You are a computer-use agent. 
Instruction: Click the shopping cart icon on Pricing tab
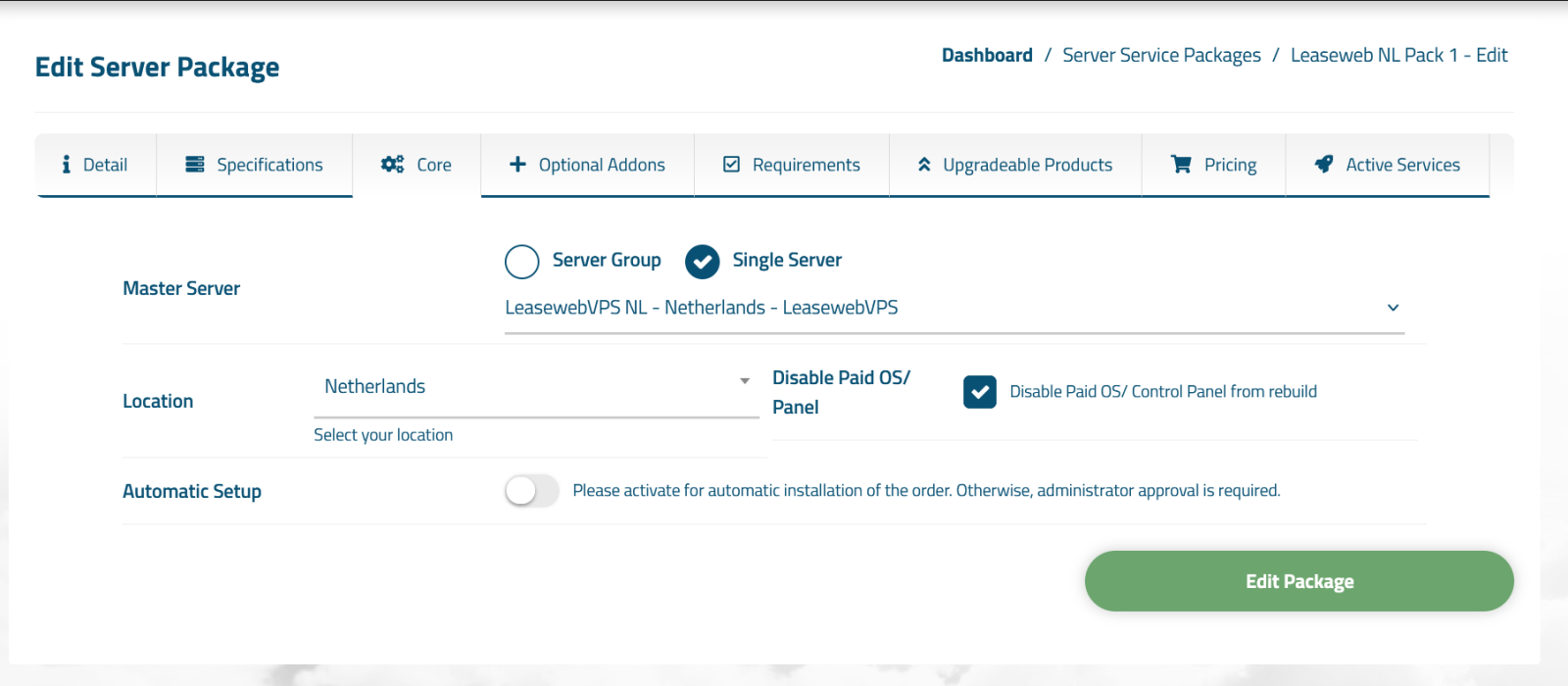coord(1181,164)
